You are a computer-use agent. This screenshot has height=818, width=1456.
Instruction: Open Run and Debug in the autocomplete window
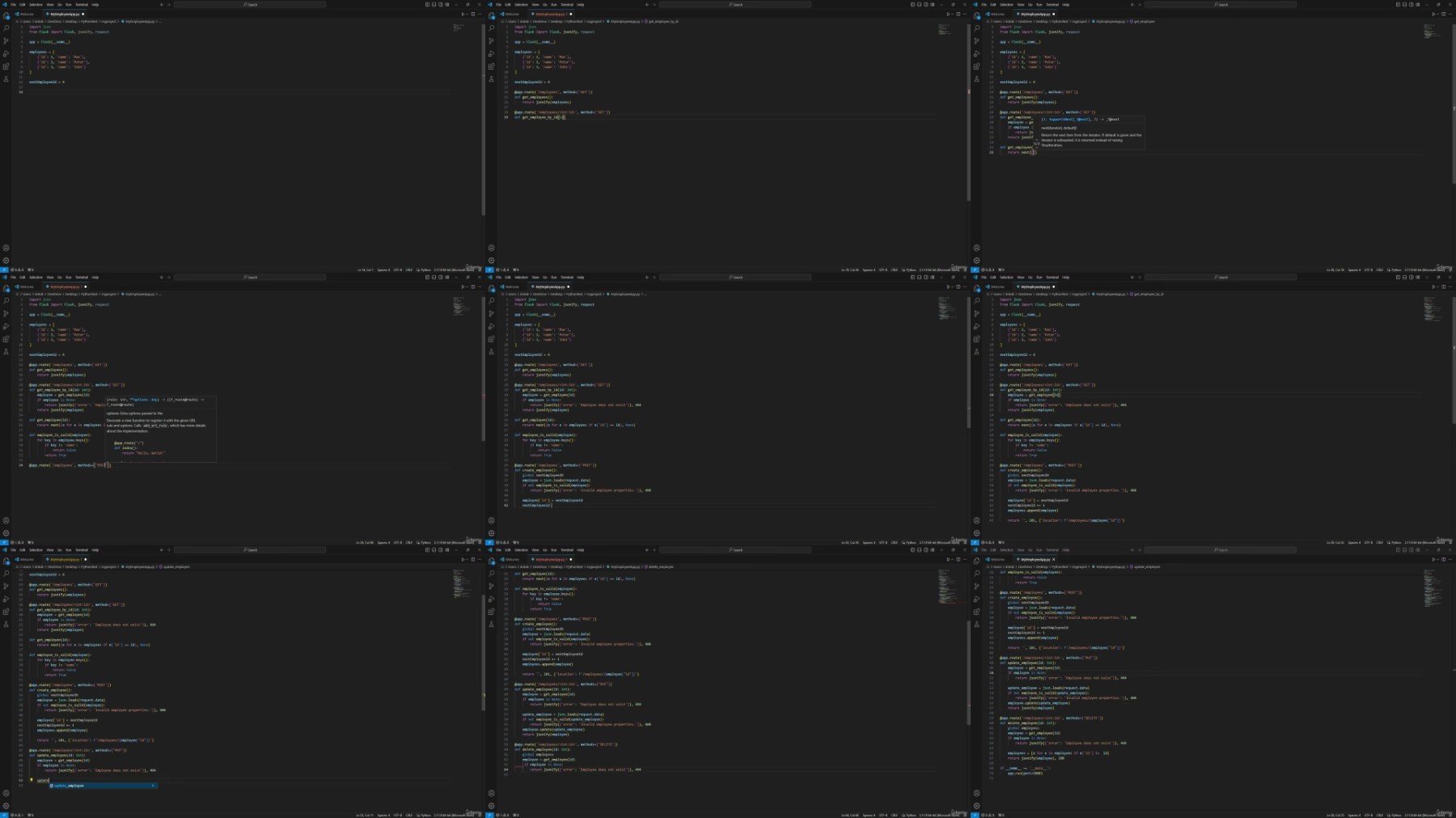[x=6, y=599]
